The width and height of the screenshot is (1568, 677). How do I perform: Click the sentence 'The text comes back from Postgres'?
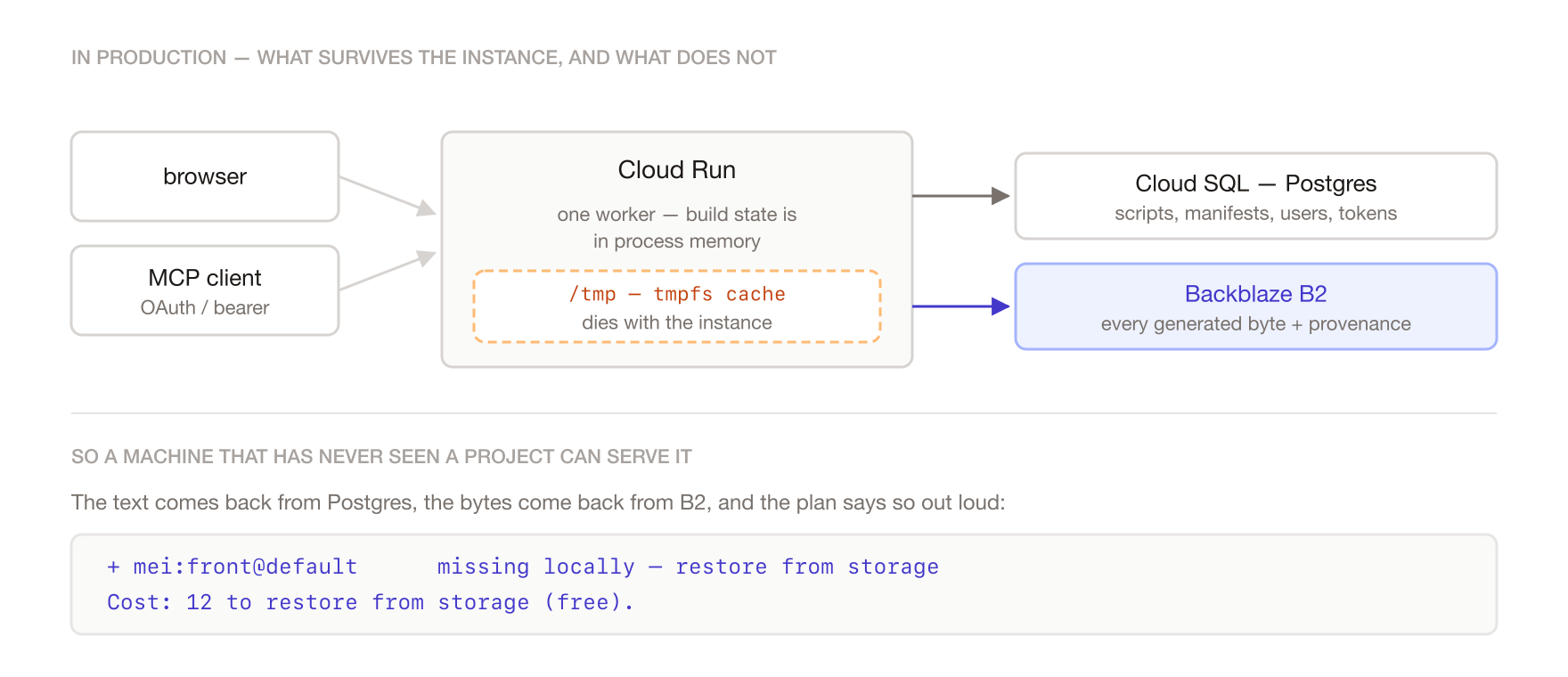point(538,502)
